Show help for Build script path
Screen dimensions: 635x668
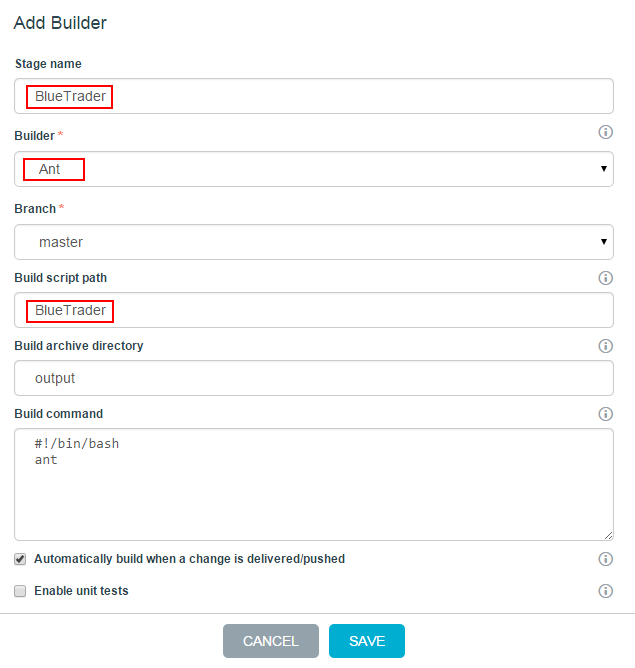pyautogui.click(x=605, y=278)
